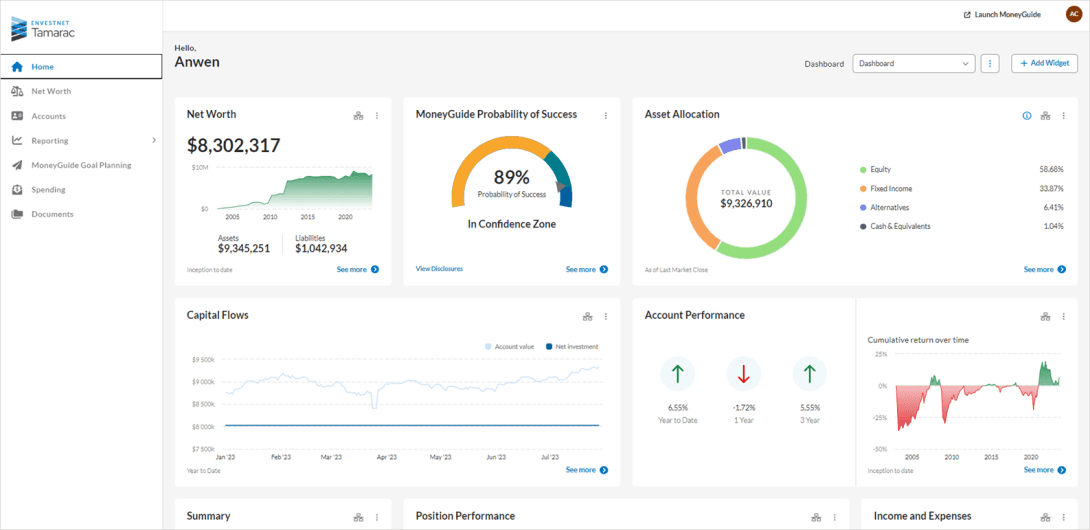Image resolution: width=1090 pixels, height=530 pixels.
Task: Open the Dashboard selection dropdown
Action: point(913,63)
